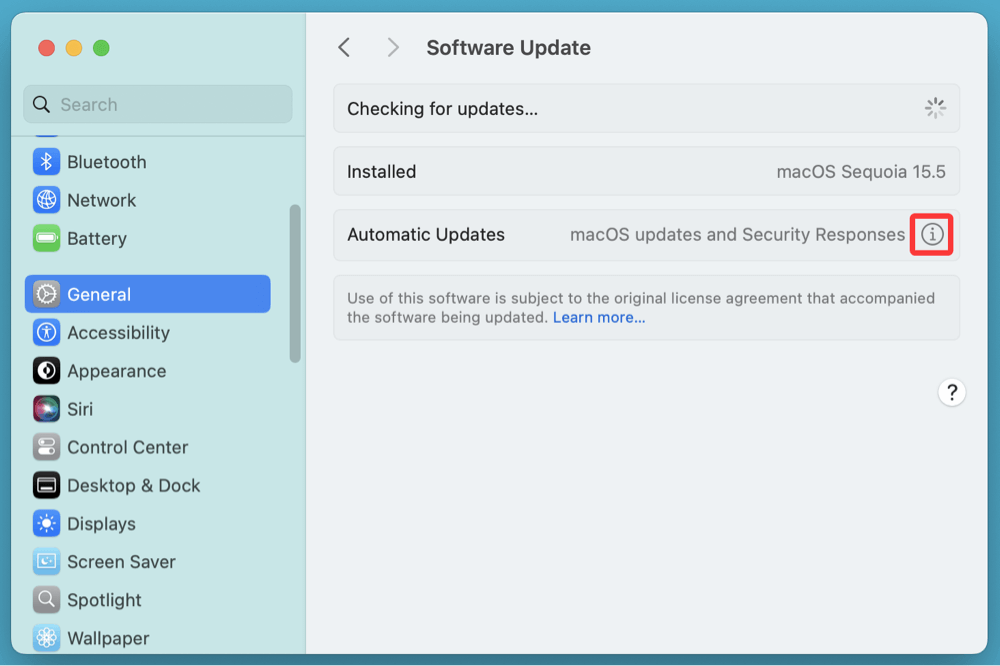Select the Bluetooth settings icon
Screen dimensions: 1000x666
pos(46,161)
